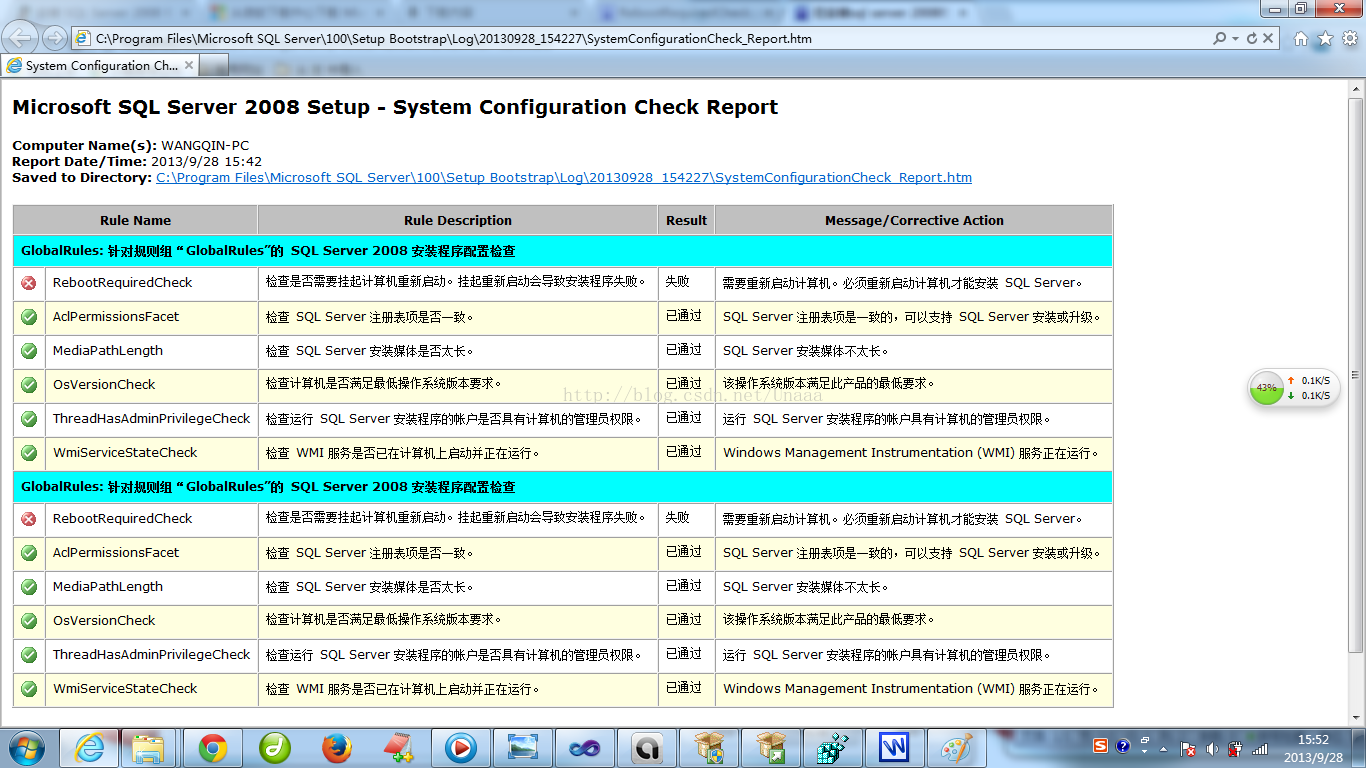Refresh the page with the reload icon
Viewport: 1366px width, 768px height.
[1251, 39]
